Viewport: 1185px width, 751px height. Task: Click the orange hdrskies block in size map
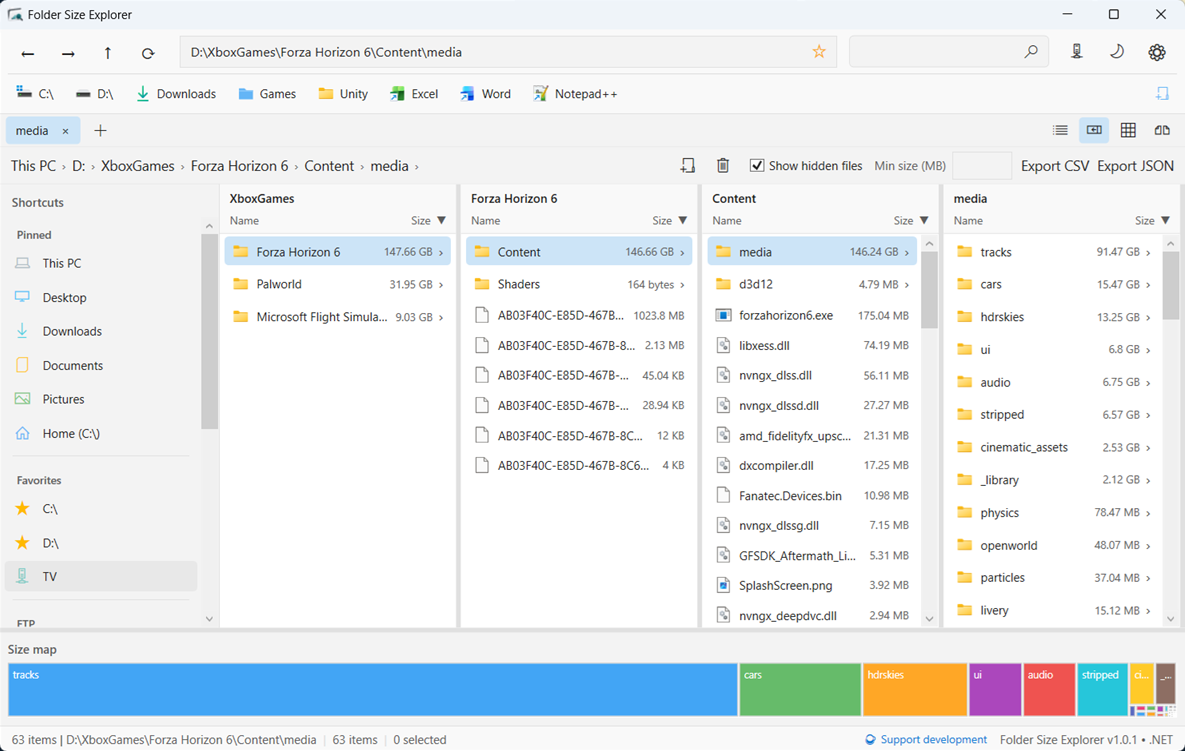915,689
